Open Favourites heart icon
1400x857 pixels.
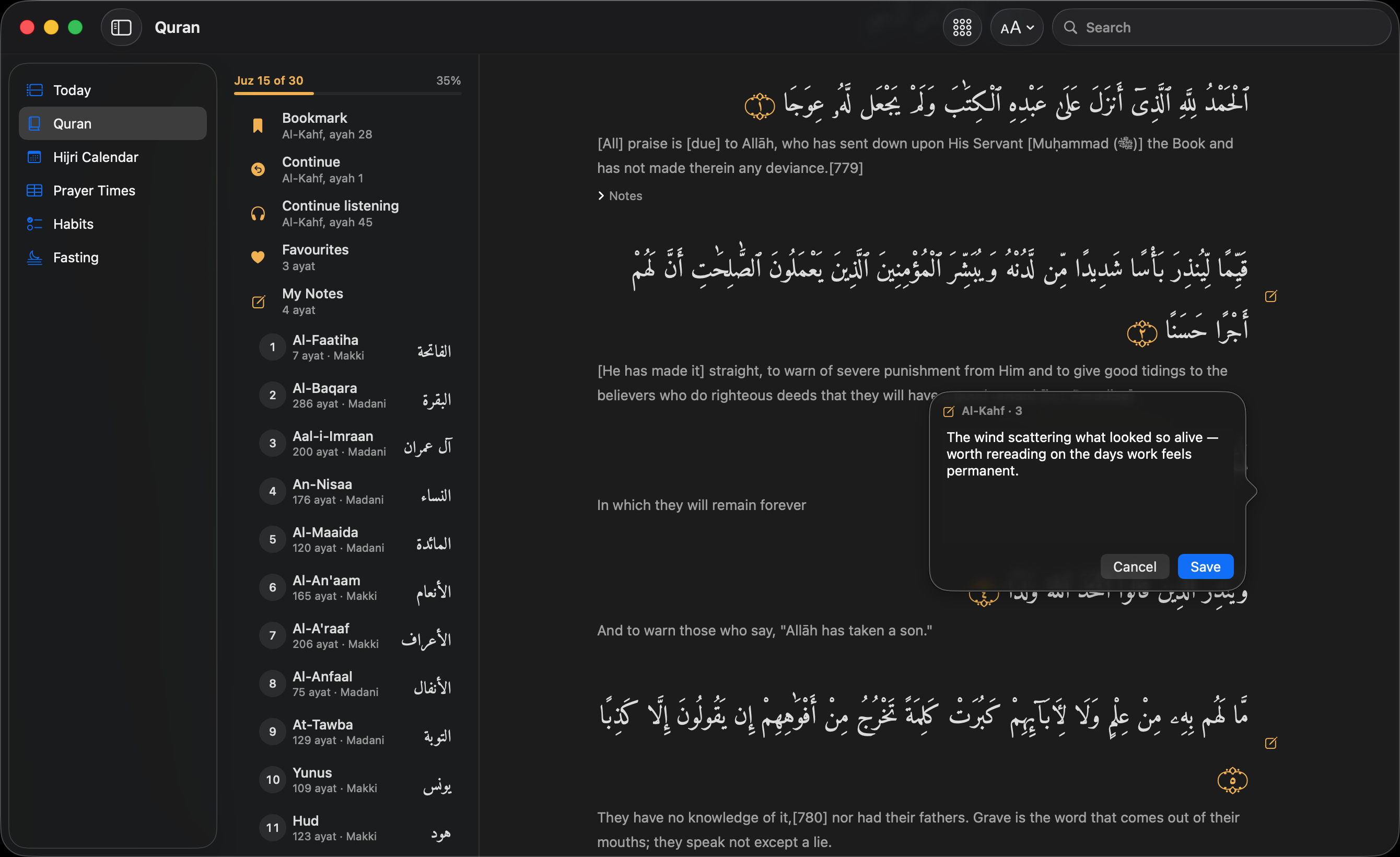(x=258, y=257)
